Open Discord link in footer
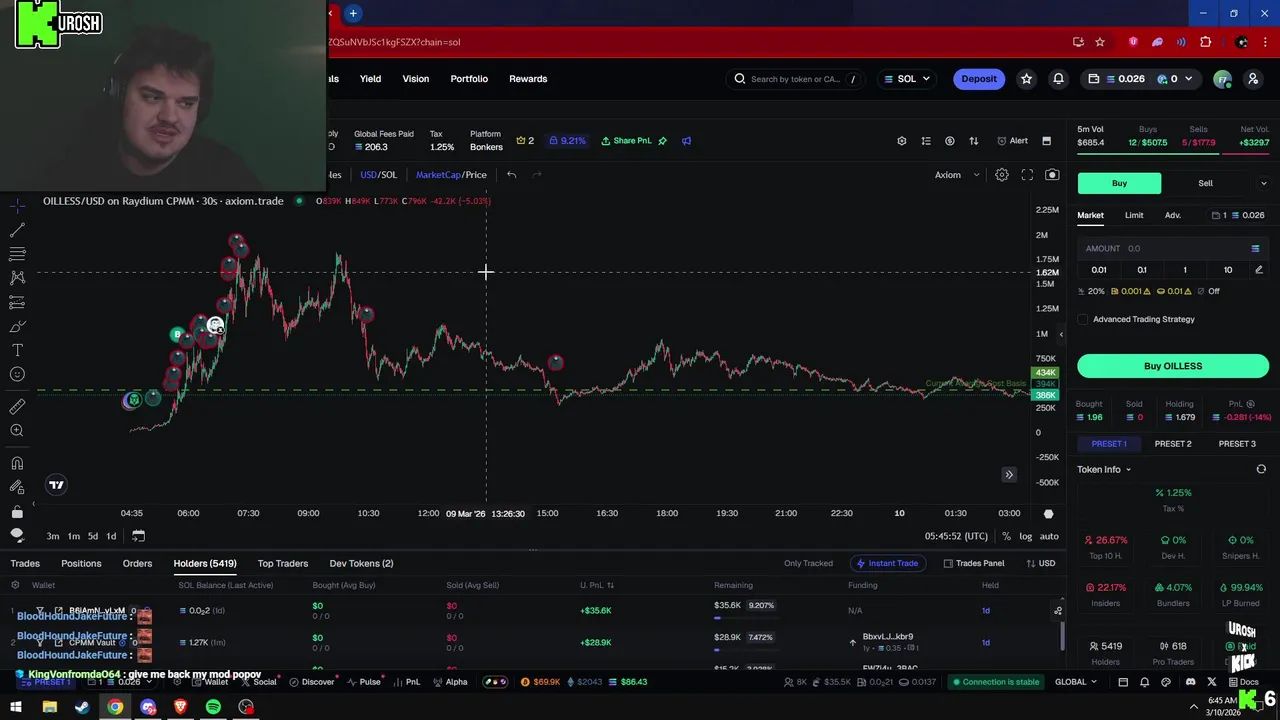The image size is (1280, 720). coord(1190,682)
